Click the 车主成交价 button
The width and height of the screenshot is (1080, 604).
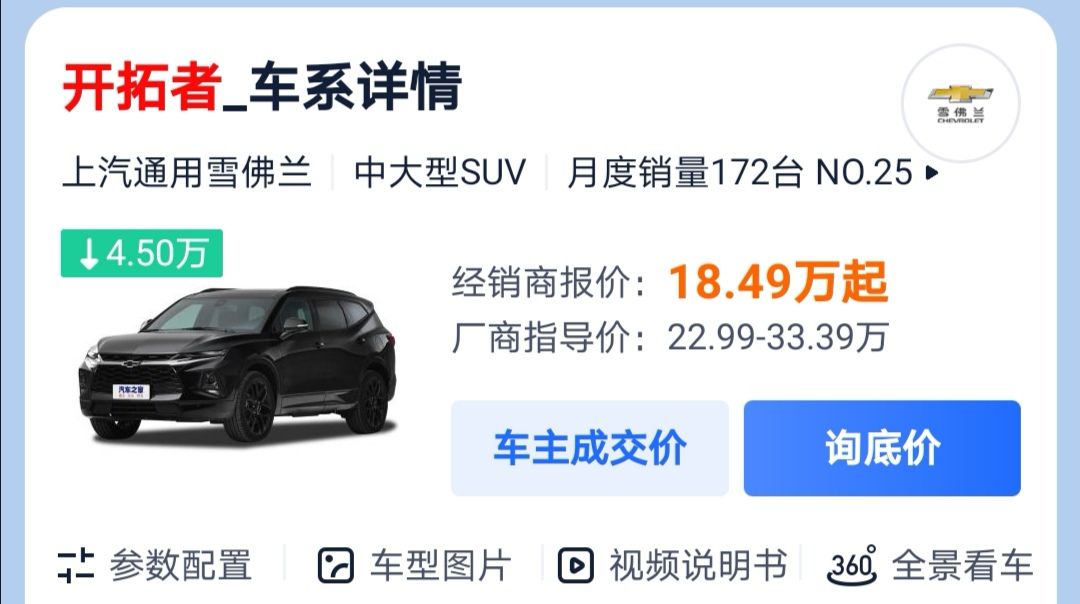590,448
